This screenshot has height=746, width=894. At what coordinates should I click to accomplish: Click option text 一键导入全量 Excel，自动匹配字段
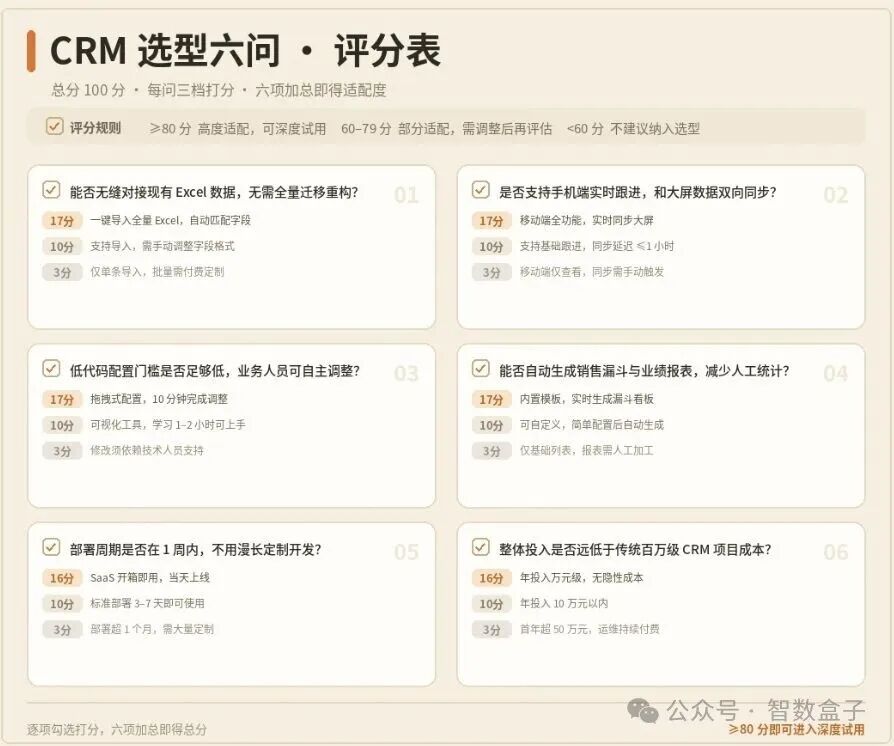click(170, 220)
